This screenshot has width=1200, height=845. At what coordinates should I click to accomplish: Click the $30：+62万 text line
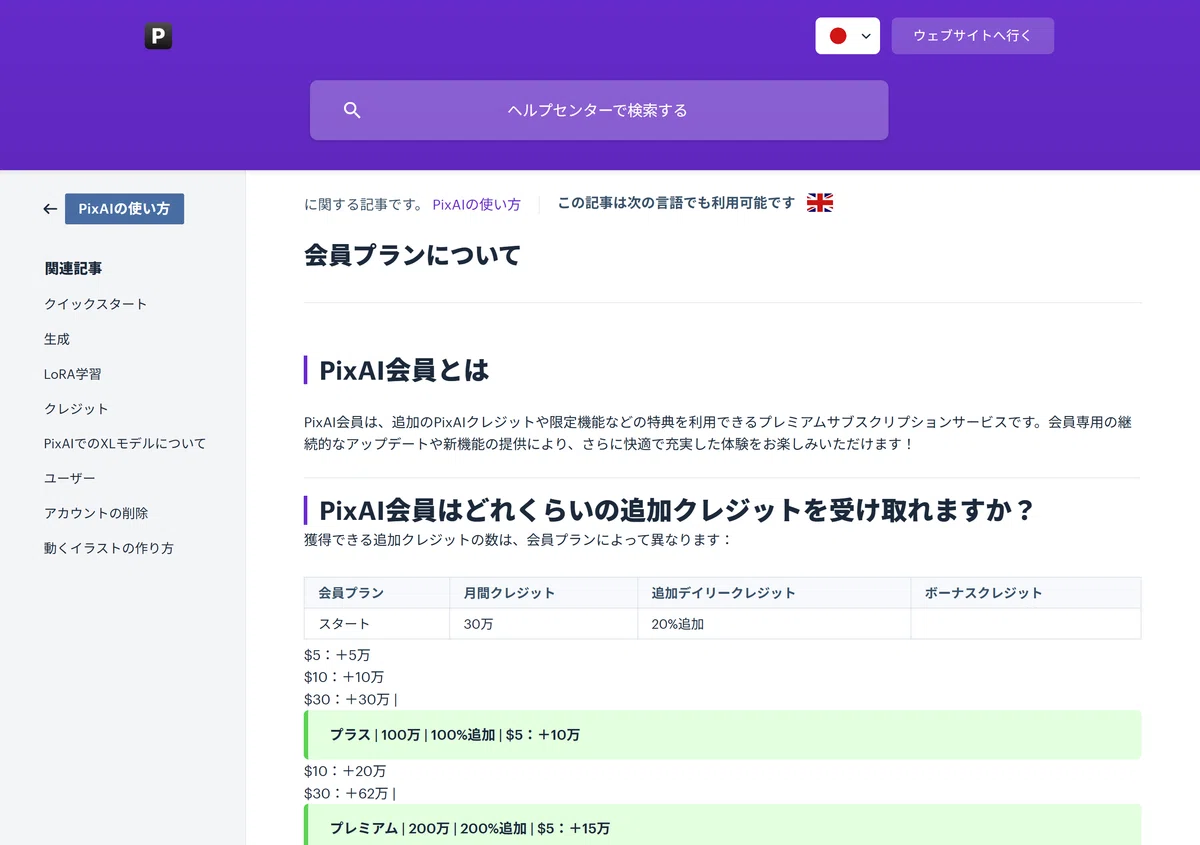(x=350, y=794)
